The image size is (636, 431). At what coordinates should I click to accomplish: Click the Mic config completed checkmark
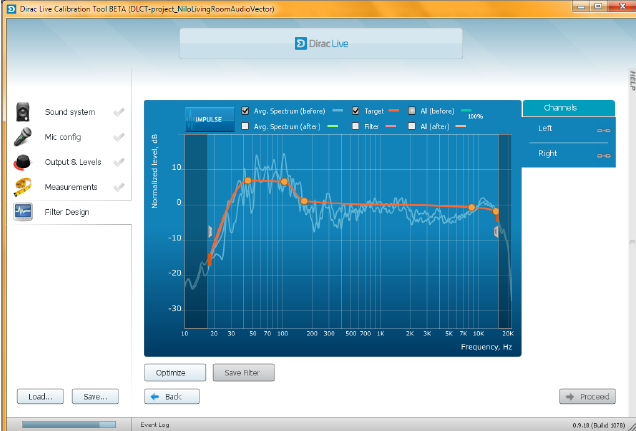click(119, 137)
